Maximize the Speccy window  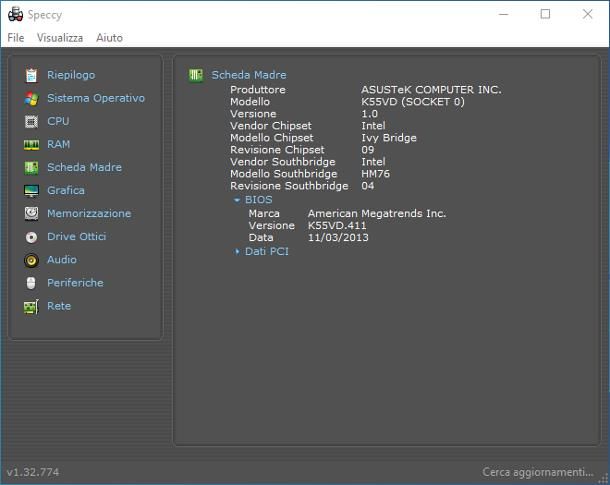545,14
